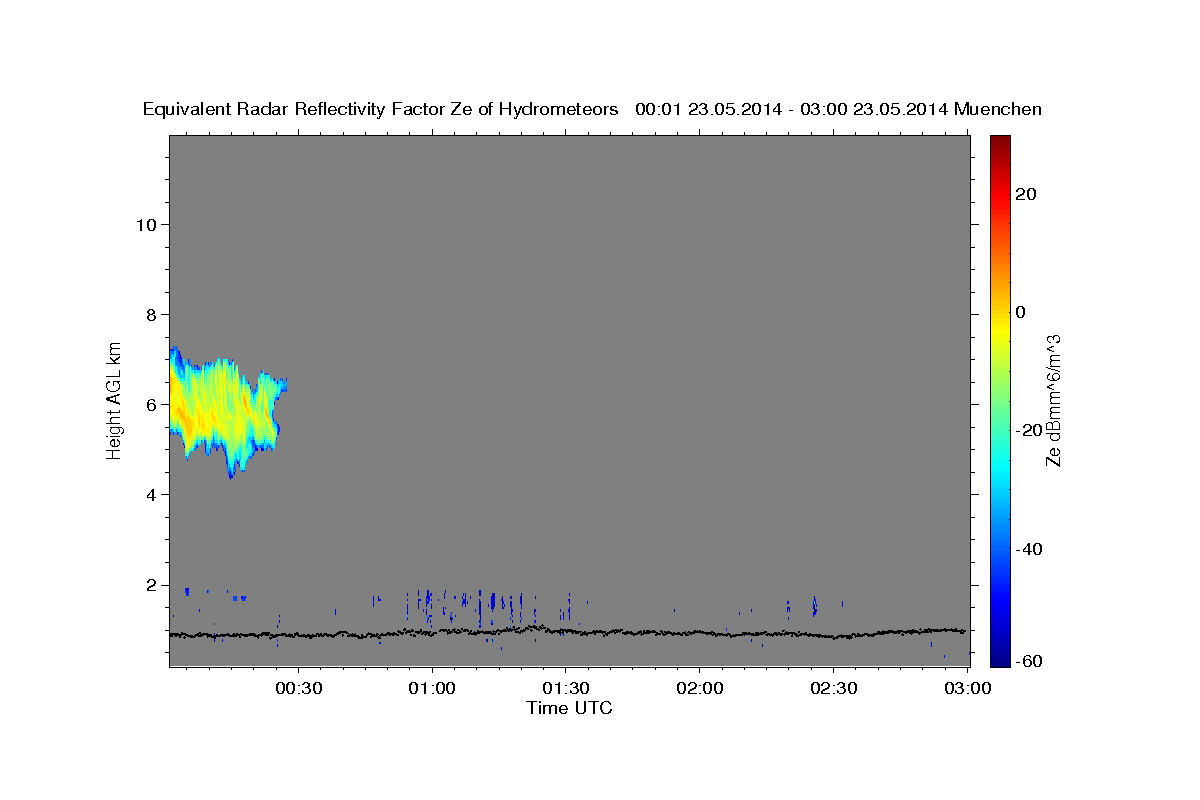Click the colorbar tick value "20"
This screenshot has width=1200, height=800.
click(1026, 194)
